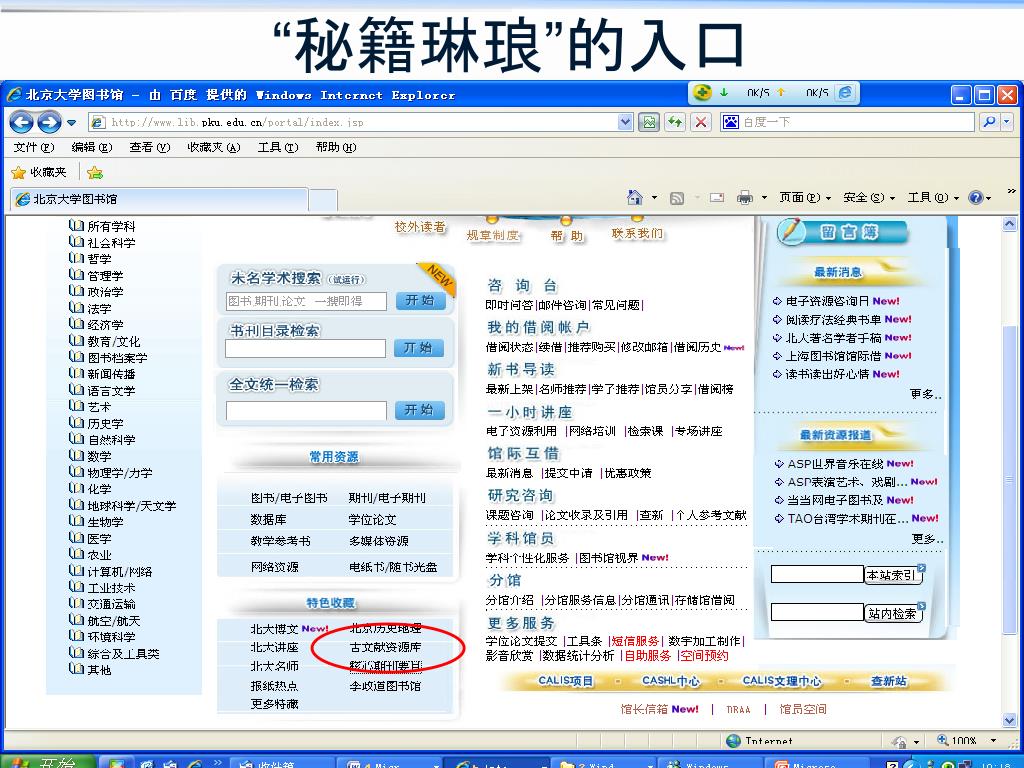Click the 站内检索 button
Viewport: 1024px width, 768px height.
pyautogui.click(x=894, y=613)
